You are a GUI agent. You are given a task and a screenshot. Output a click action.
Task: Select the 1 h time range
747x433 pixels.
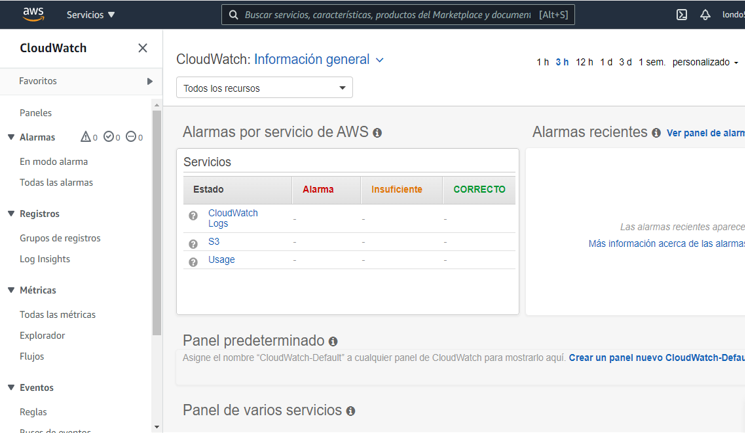[543, 62]
